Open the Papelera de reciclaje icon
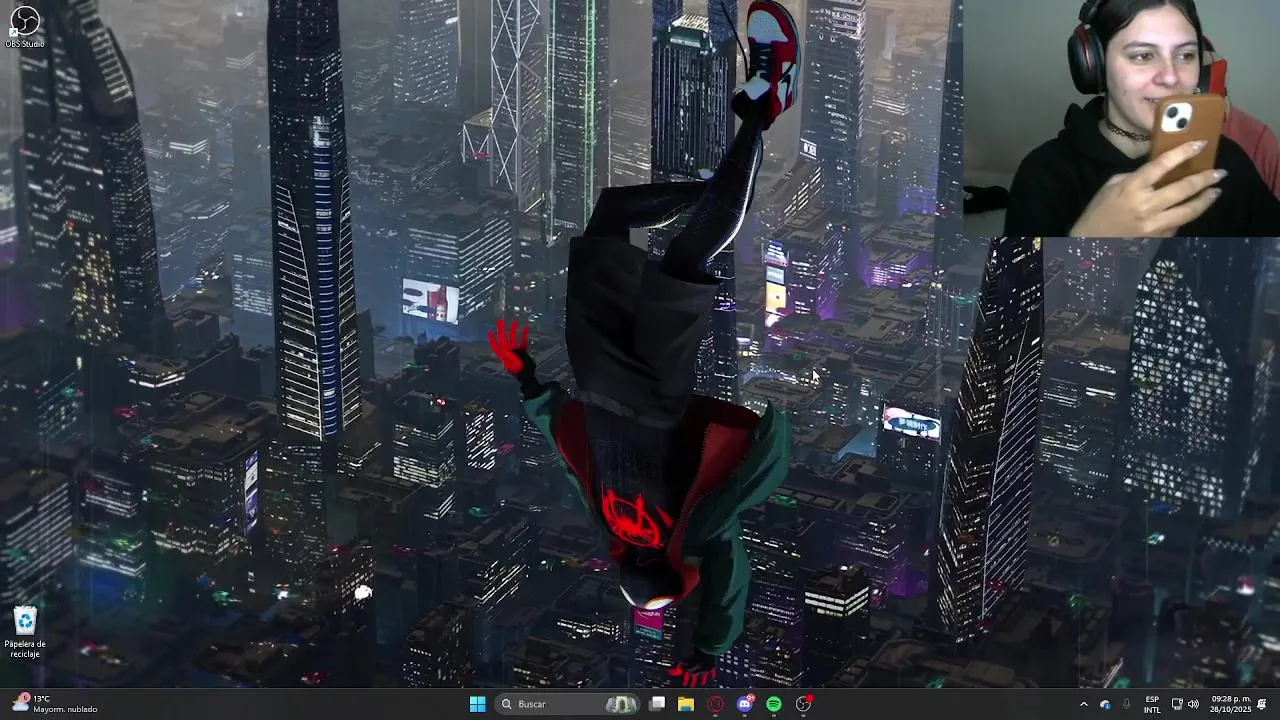 pyautogui.click(x=25, y=632)
